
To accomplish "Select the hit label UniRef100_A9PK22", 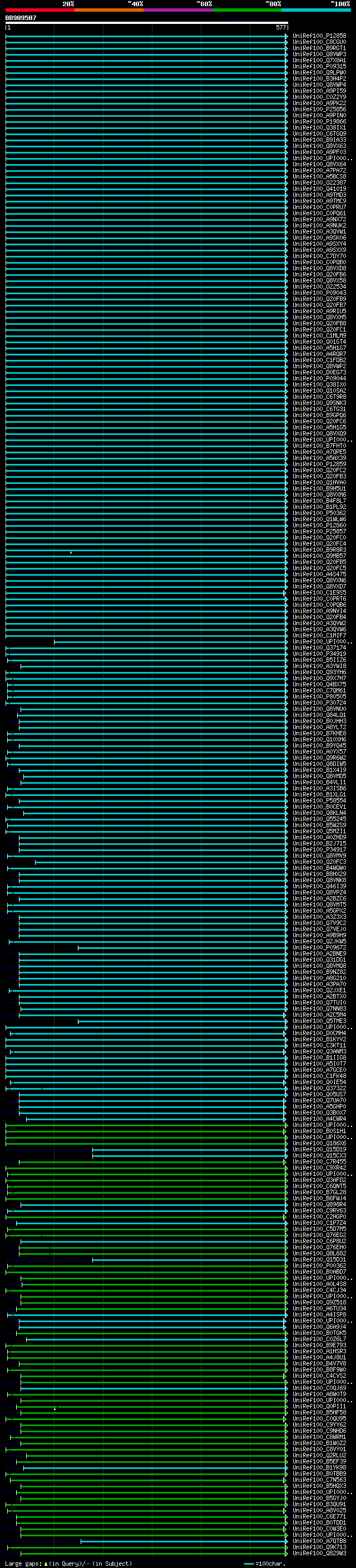I will tap(319, 103).
